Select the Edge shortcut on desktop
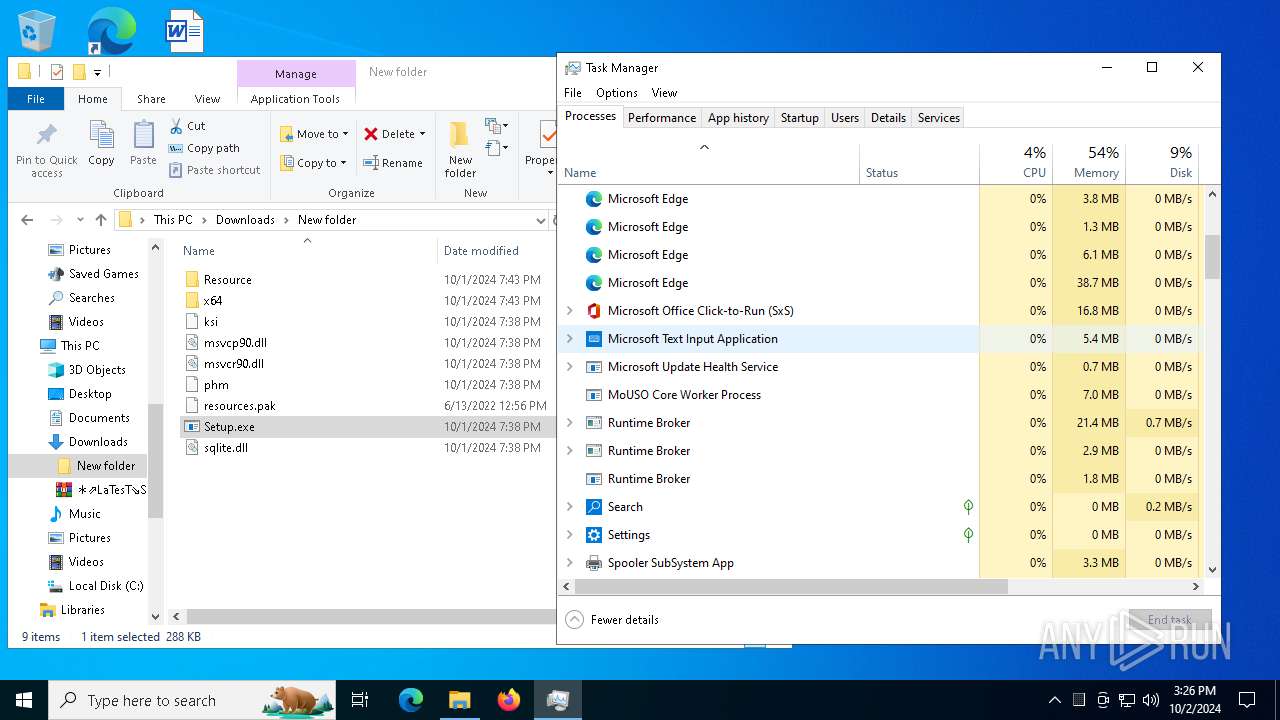 [110, 30]
